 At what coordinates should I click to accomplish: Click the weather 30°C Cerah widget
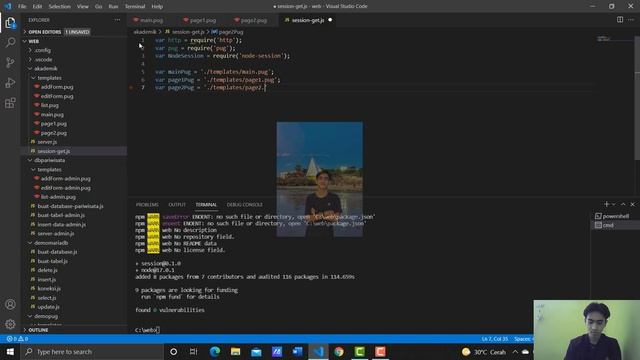(484, 351)
